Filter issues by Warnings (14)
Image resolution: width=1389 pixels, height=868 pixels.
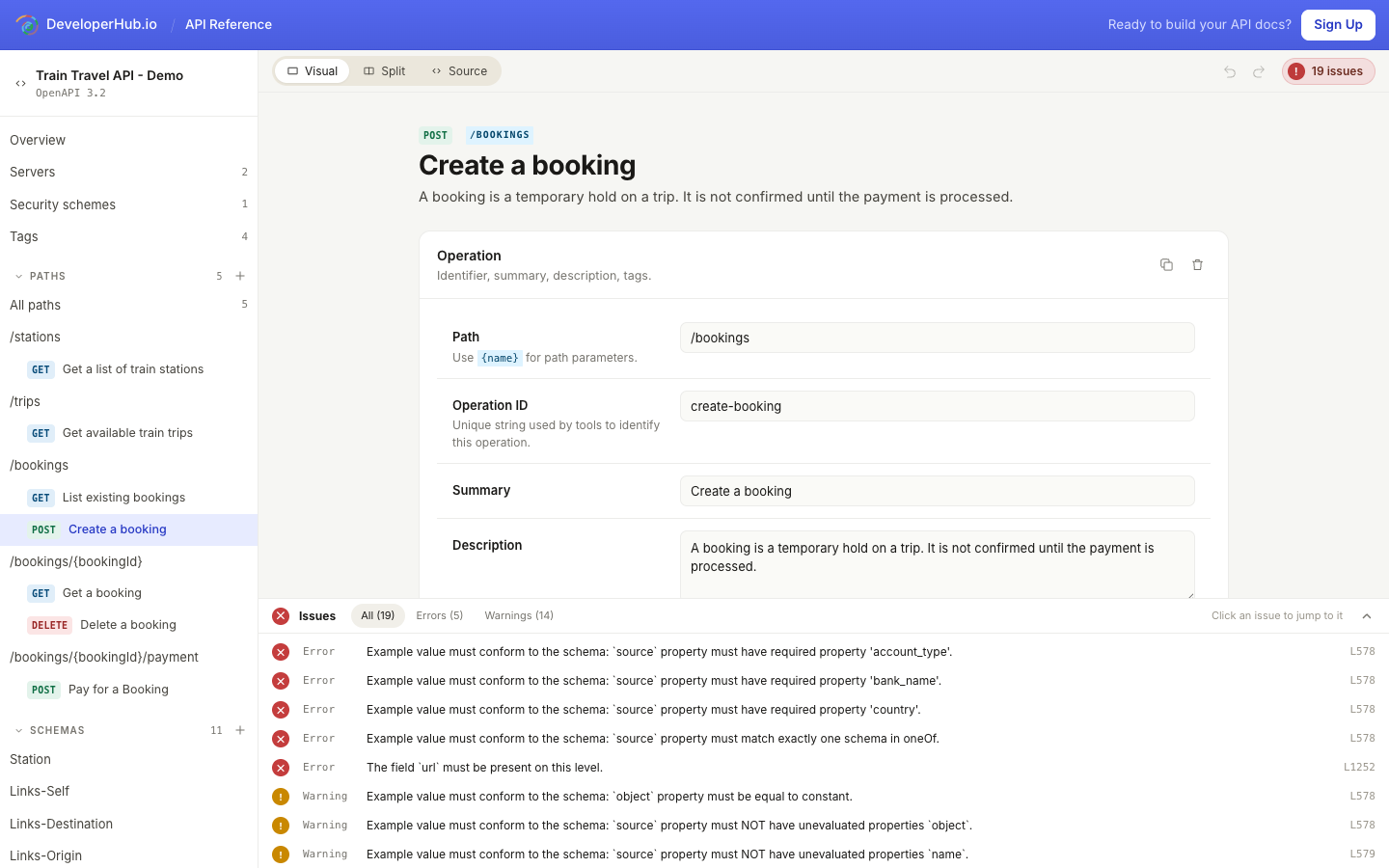(x=519, y=615)
